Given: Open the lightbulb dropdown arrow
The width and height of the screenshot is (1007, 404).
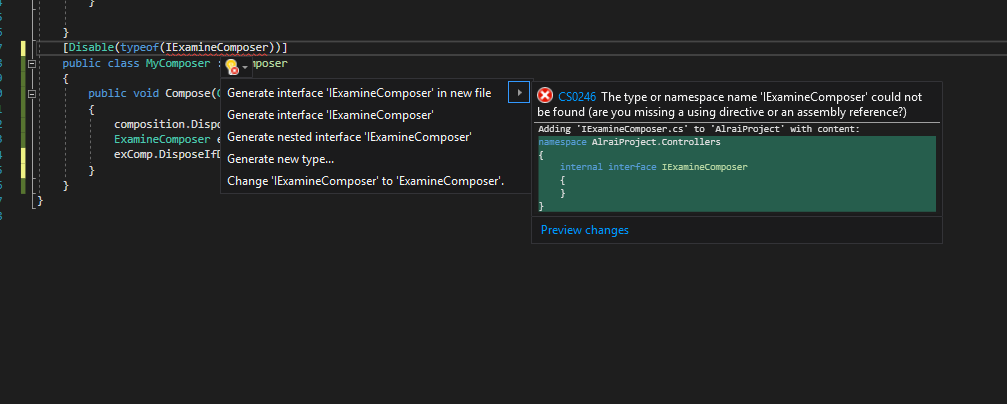Looking at the screenshot, I should 245,66.
